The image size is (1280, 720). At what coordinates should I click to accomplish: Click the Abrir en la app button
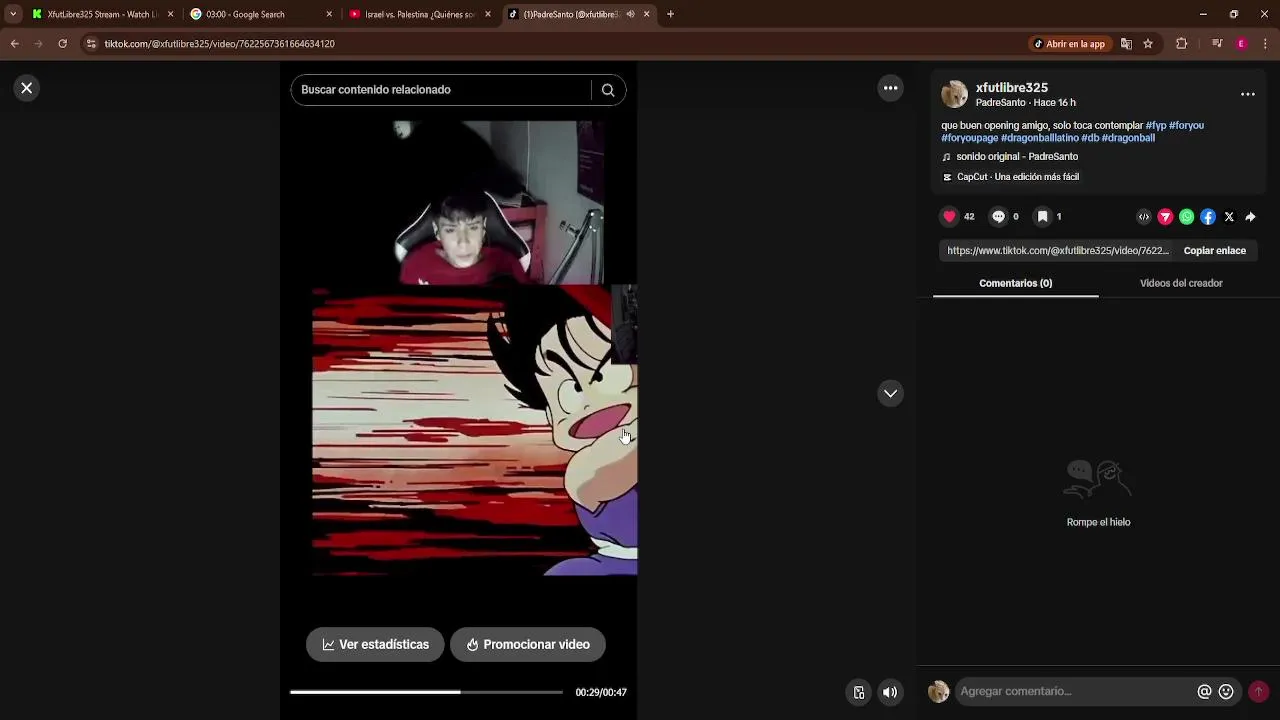pyautogui.click(x=1069, y=44)
